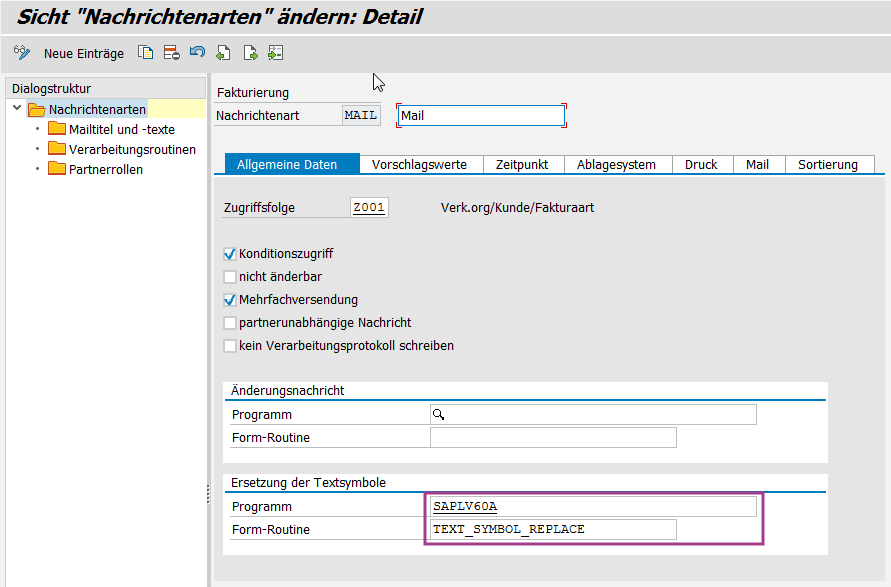Open the Ablagesystem tab
The width and height of the screenshot is (891, 587).
616,165
